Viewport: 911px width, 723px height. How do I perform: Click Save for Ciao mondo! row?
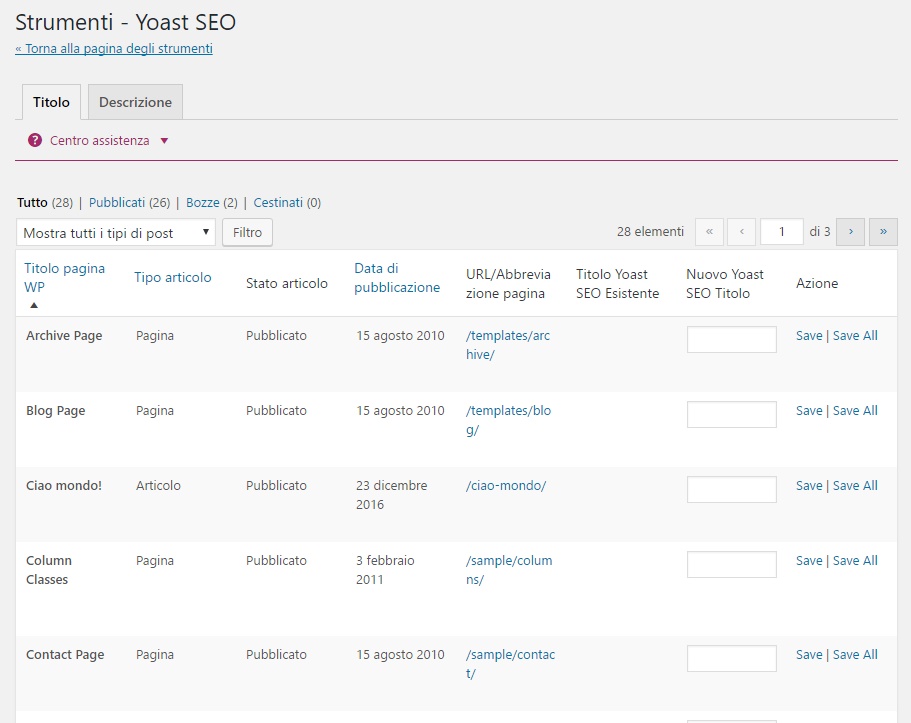tap(809, 486)
